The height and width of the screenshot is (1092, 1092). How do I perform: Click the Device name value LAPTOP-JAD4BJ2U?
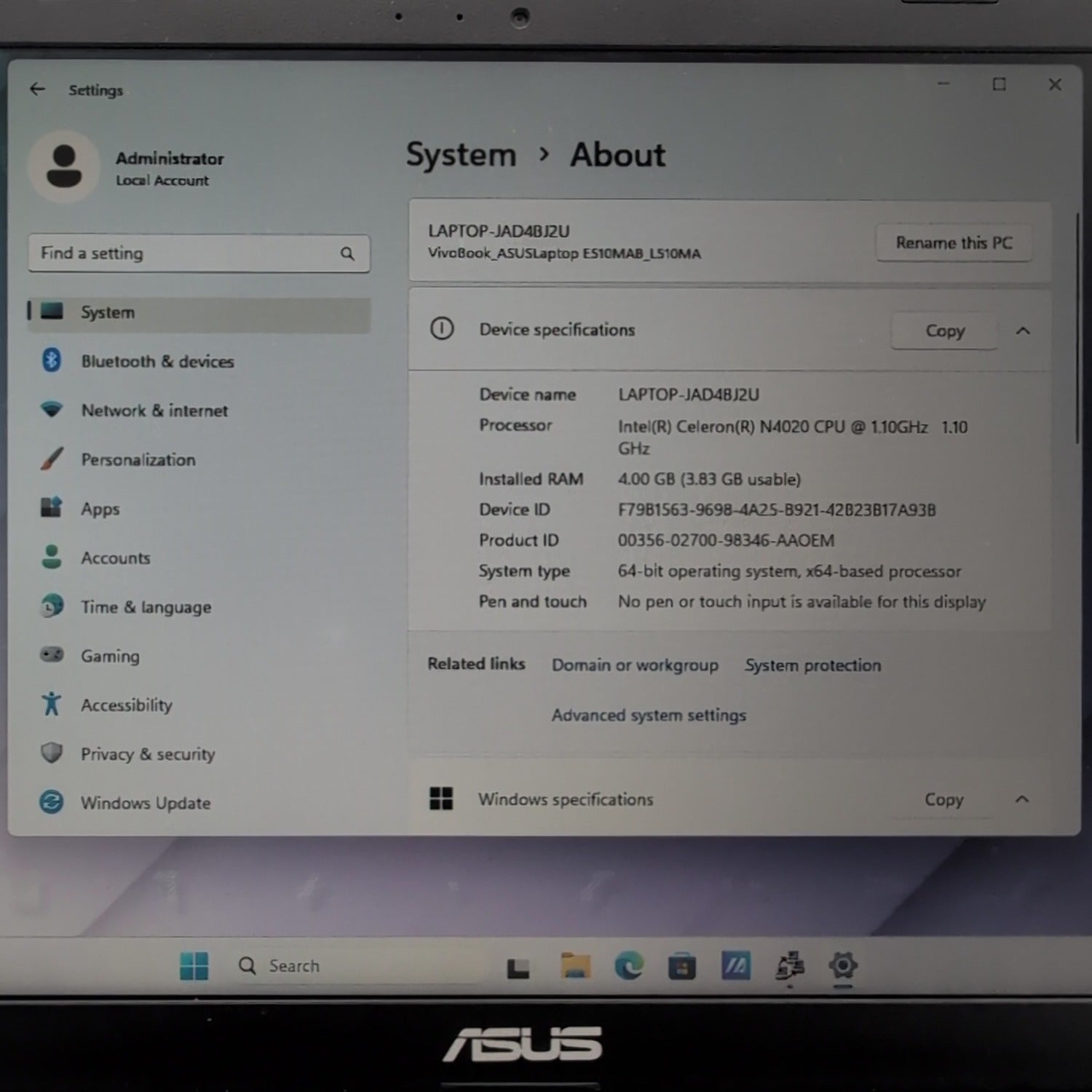(689, 395)
